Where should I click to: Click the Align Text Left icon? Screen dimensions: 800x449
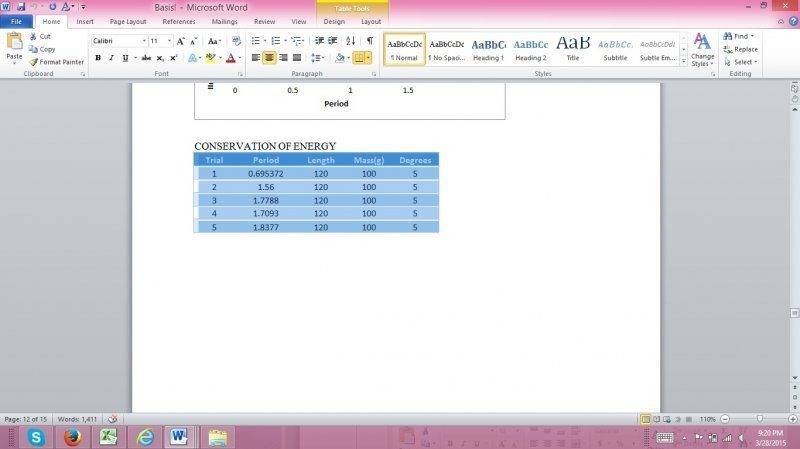click(x=255, y=58)
